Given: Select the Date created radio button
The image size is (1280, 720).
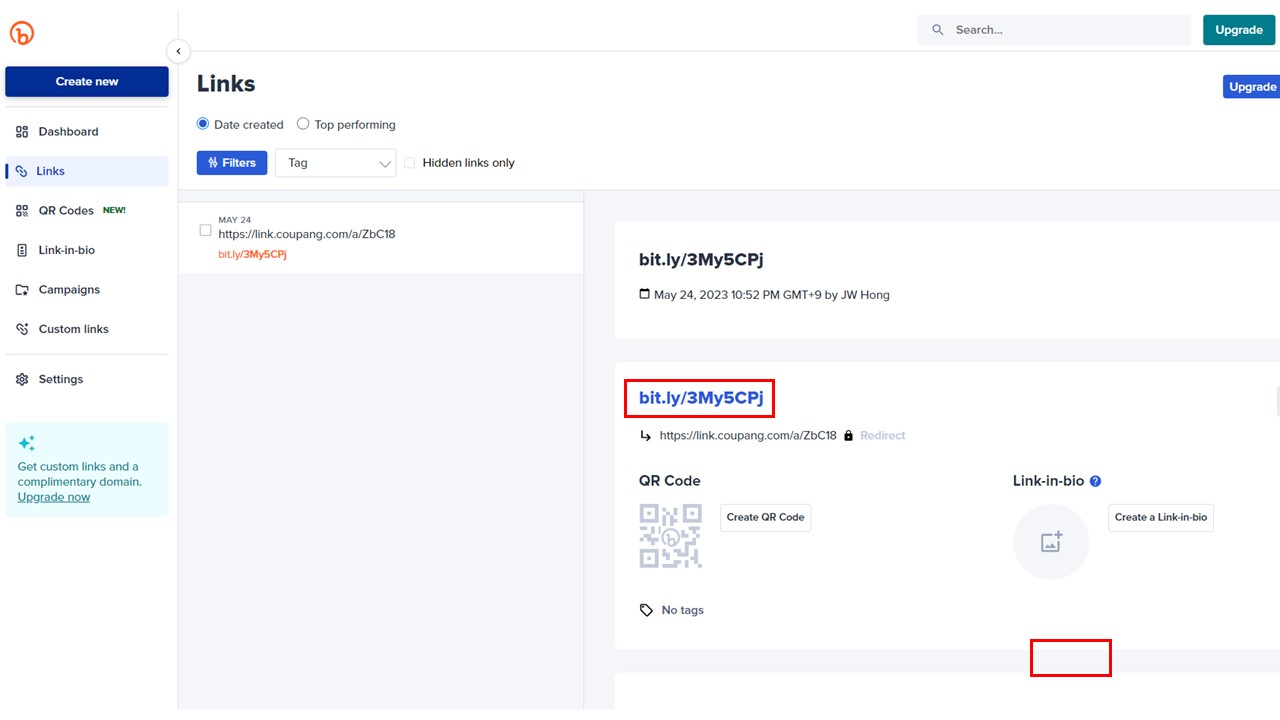Looking at the screenshot, I should 203,124.
